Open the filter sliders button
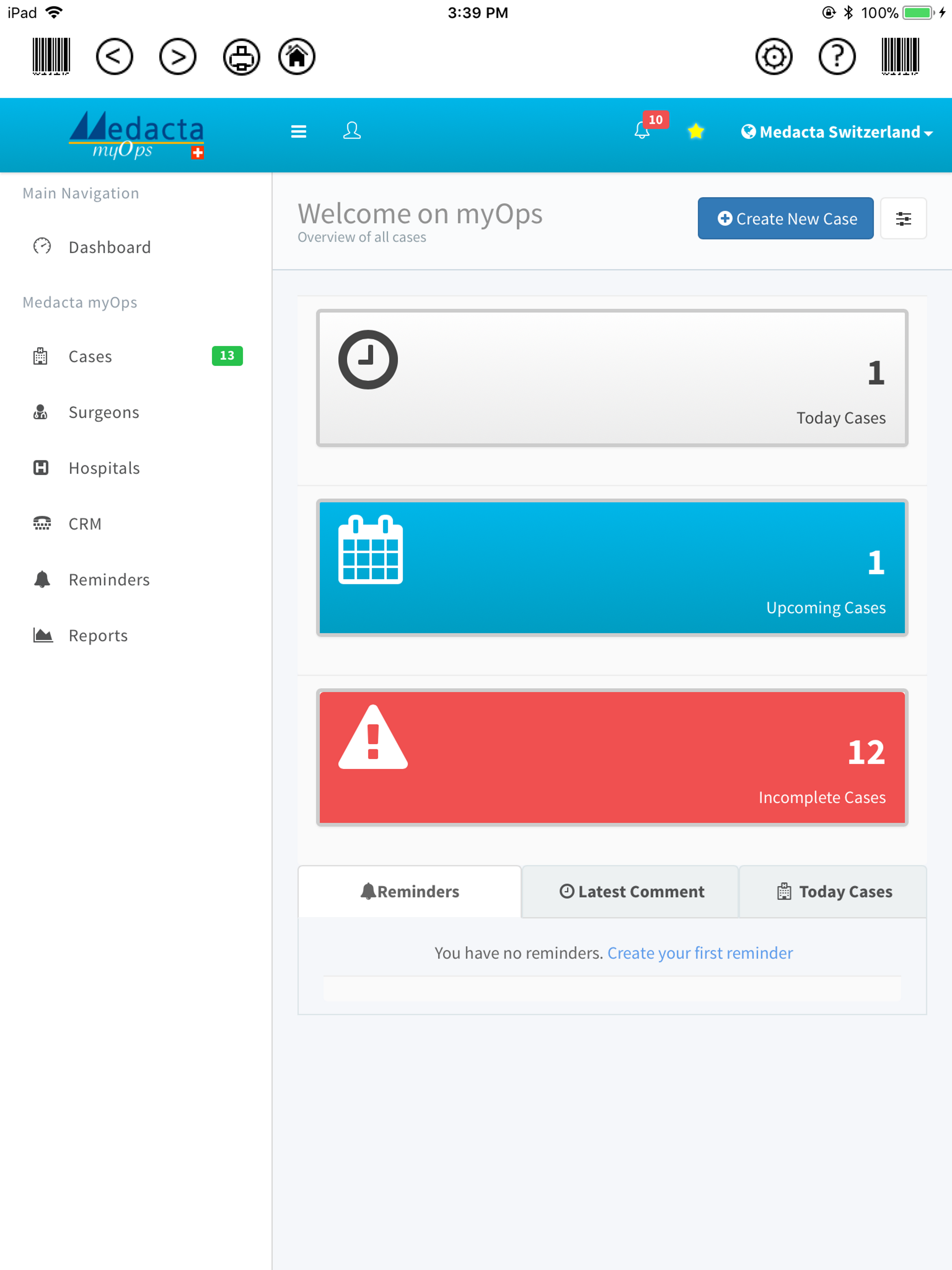Screen dimensions: 952x1270 click(x=903, y=219)
